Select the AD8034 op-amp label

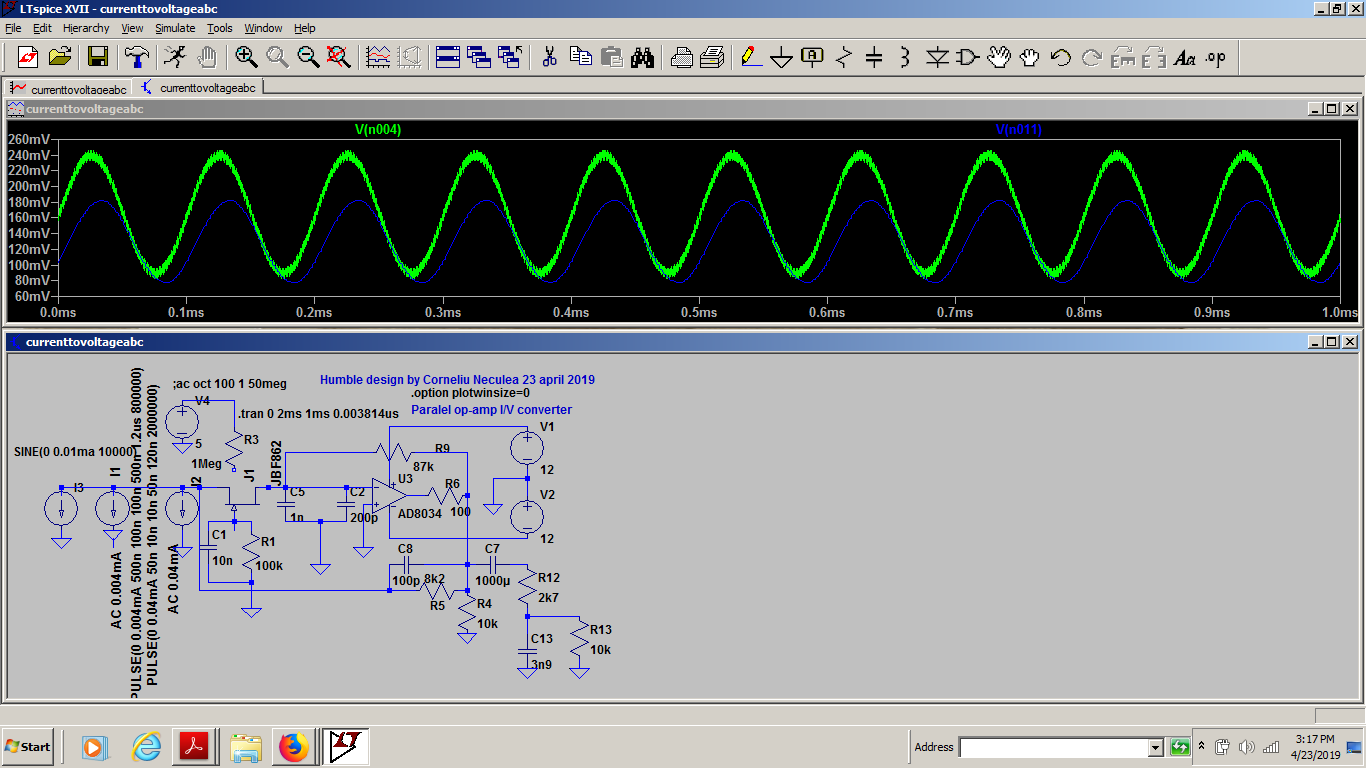pyautogui.click(x=420, y=513)
